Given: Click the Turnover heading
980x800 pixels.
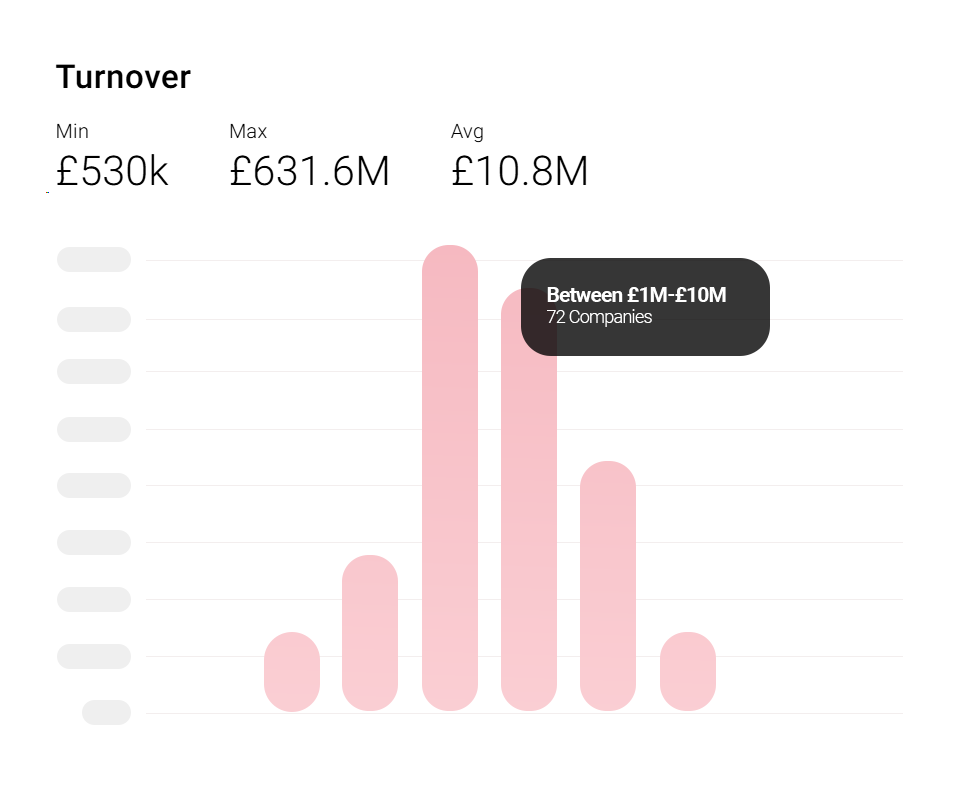Looking at the screenshot, I should pos(123,77).
